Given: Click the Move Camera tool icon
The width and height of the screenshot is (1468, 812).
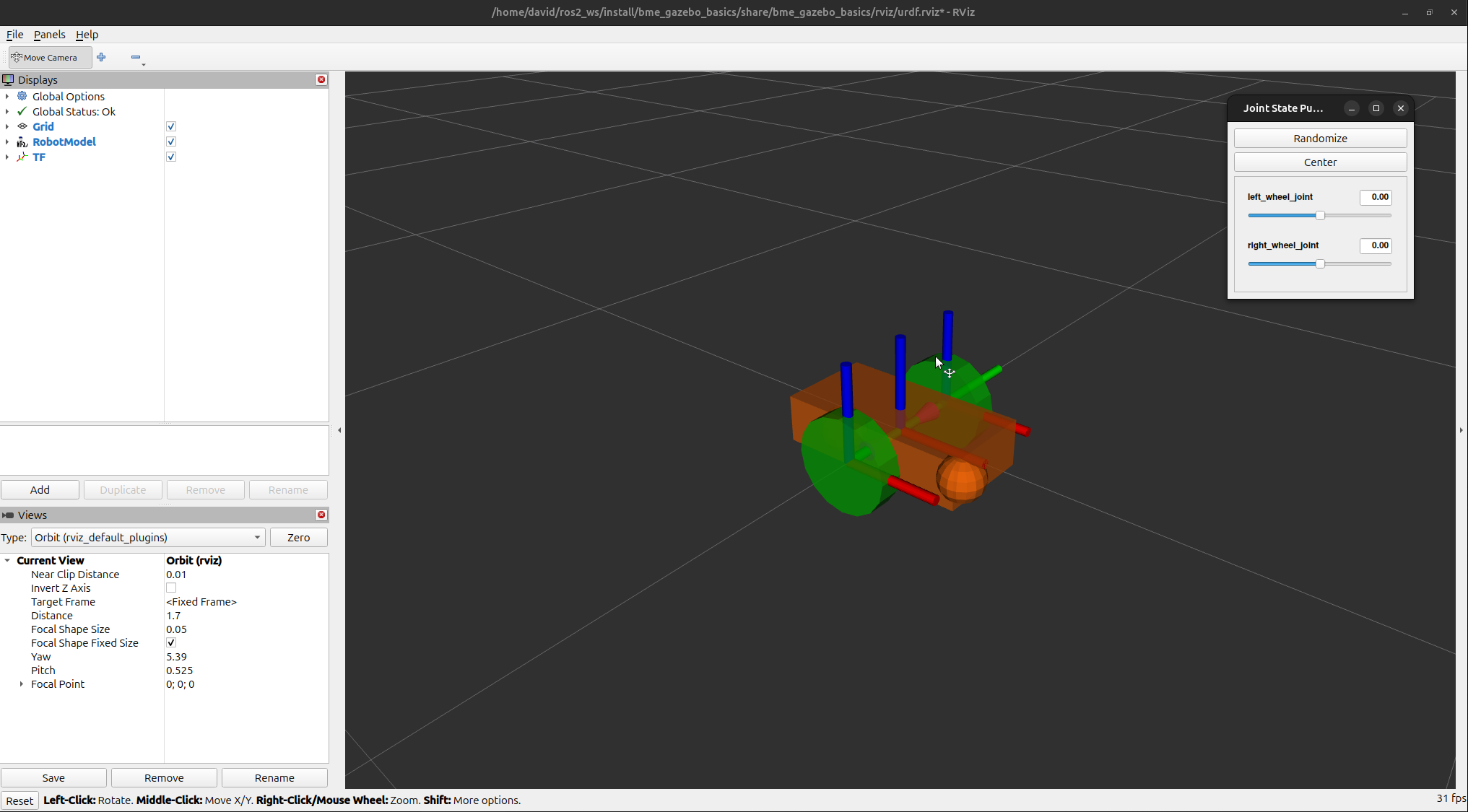Looking at the screenshot, I should point(17,57).
